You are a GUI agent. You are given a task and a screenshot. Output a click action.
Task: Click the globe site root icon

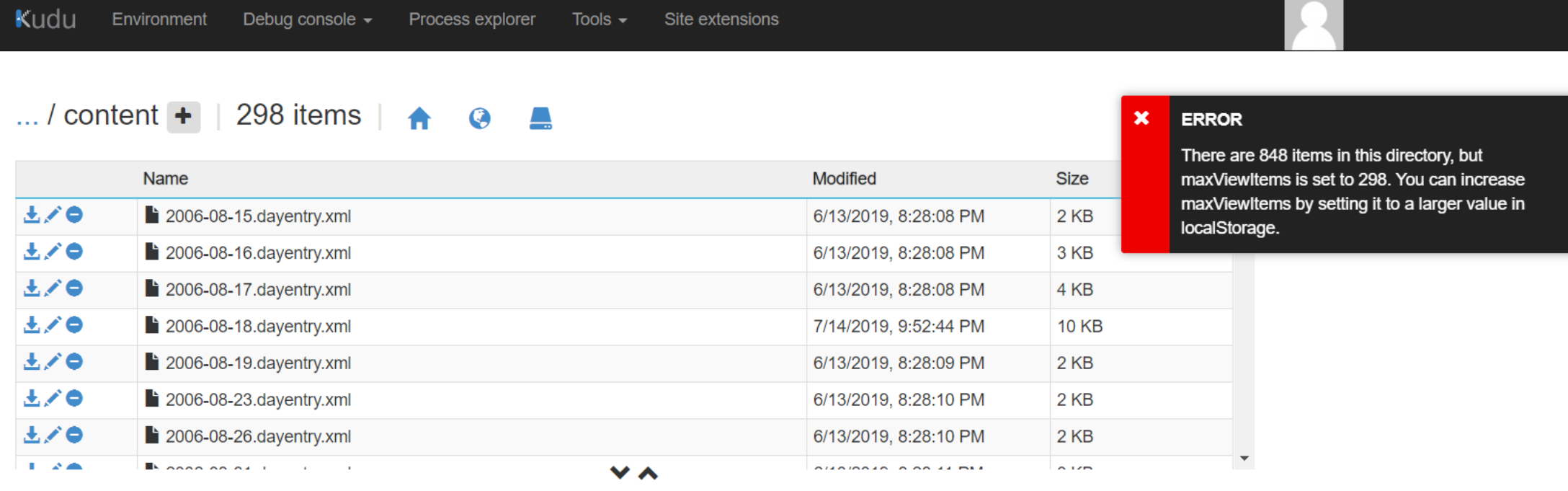[479, 118]
